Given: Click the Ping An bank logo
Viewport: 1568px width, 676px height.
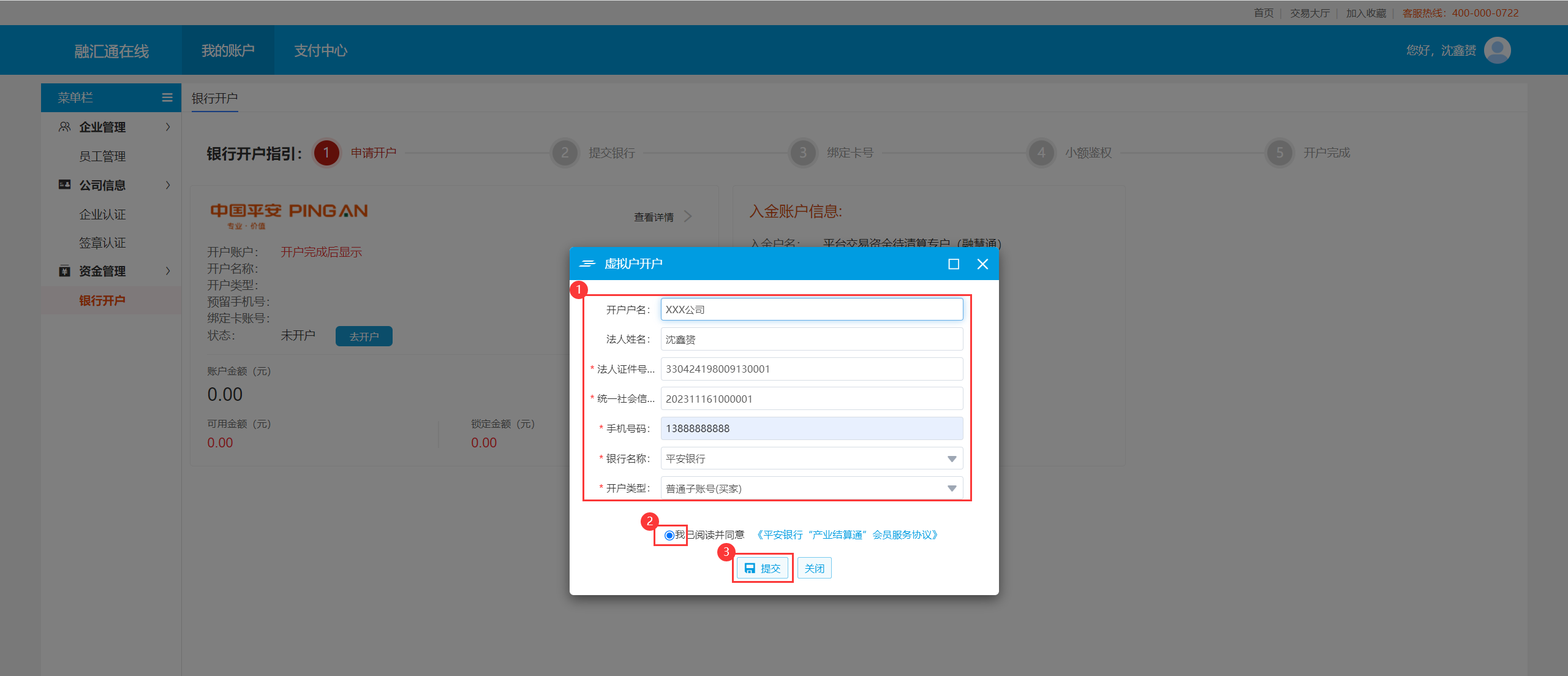Looking at the screenshot, I should pyautogui.click(x=288, y=216).
